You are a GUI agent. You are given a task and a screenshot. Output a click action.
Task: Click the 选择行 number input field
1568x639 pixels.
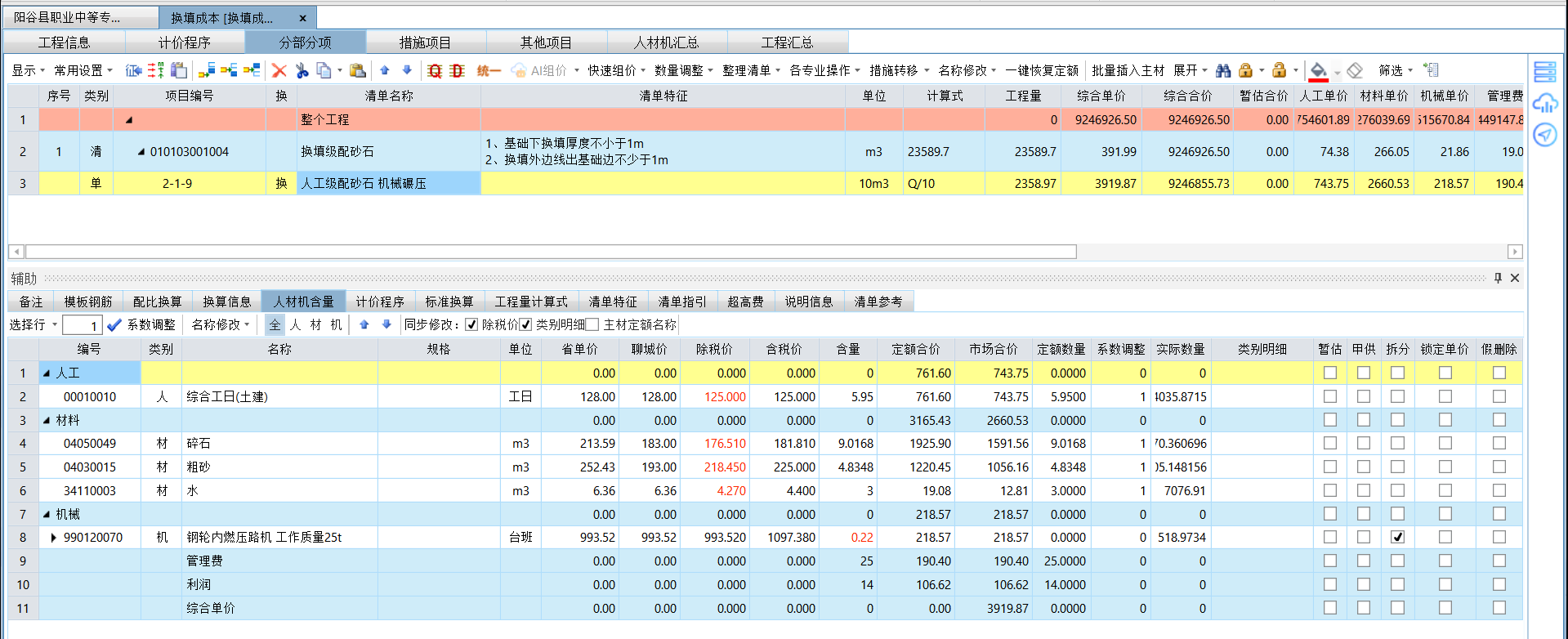[x=82, y=326]
